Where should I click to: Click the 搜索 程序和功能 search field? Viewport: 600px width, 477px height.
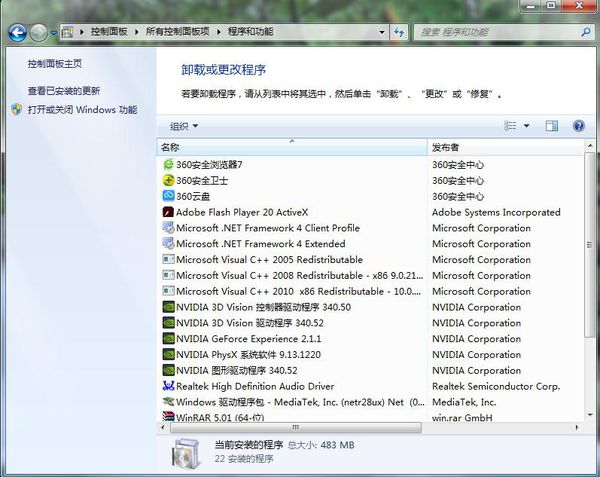(497, 33)
